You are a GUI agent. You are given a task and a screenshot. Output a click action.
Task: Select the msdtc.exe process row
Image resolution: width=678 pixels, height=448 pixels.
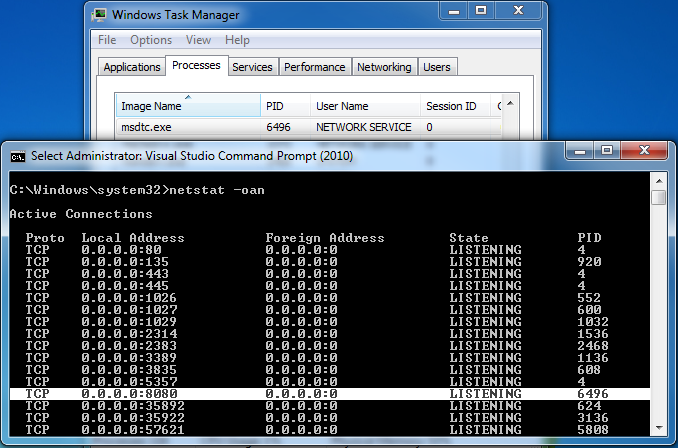(x=309, y=127)
